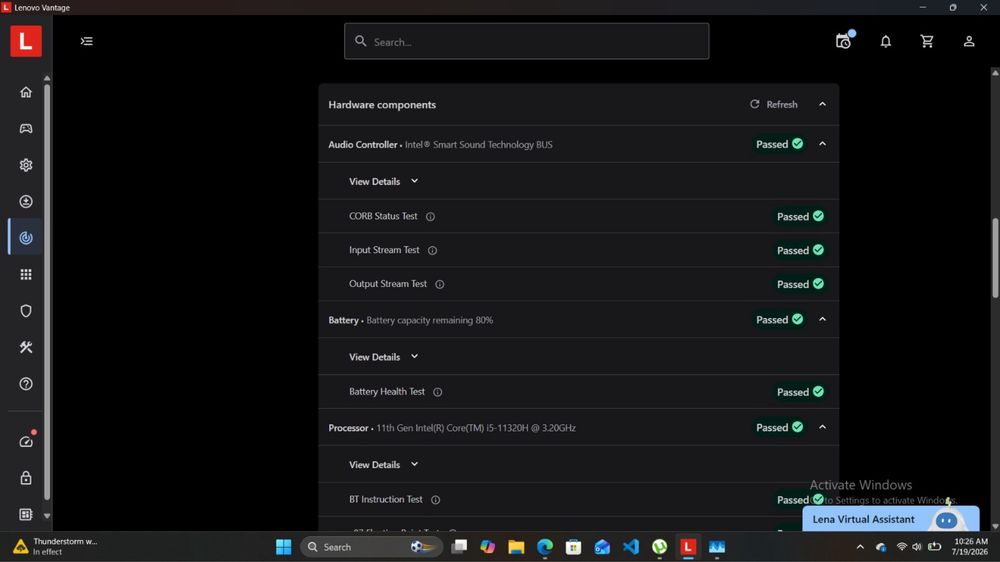Open the notifications bell
This screenshot has height=562, width=1000.
pyautogui.click(x=885, y=41)
